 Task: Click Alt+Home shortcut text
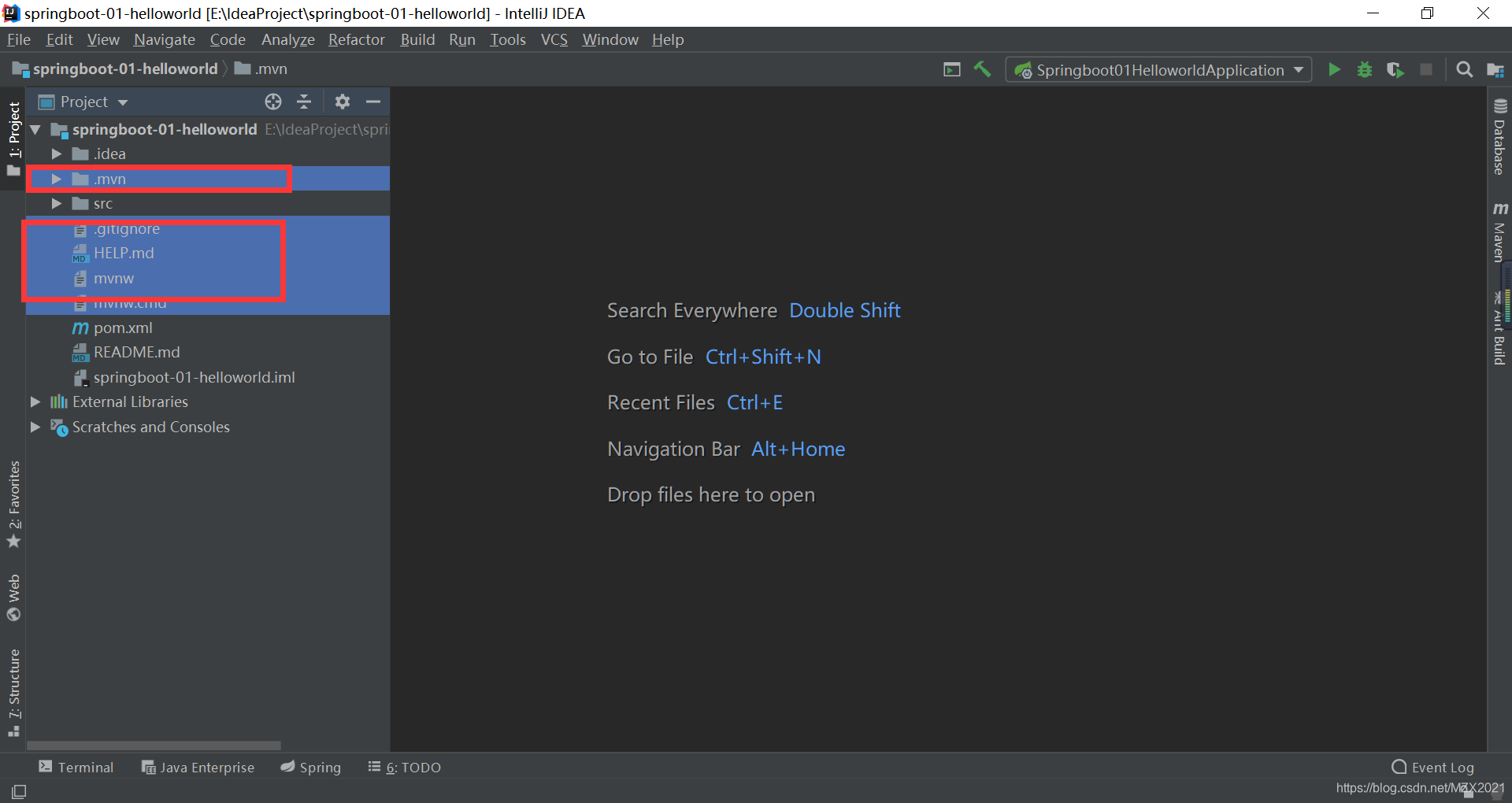798,449
